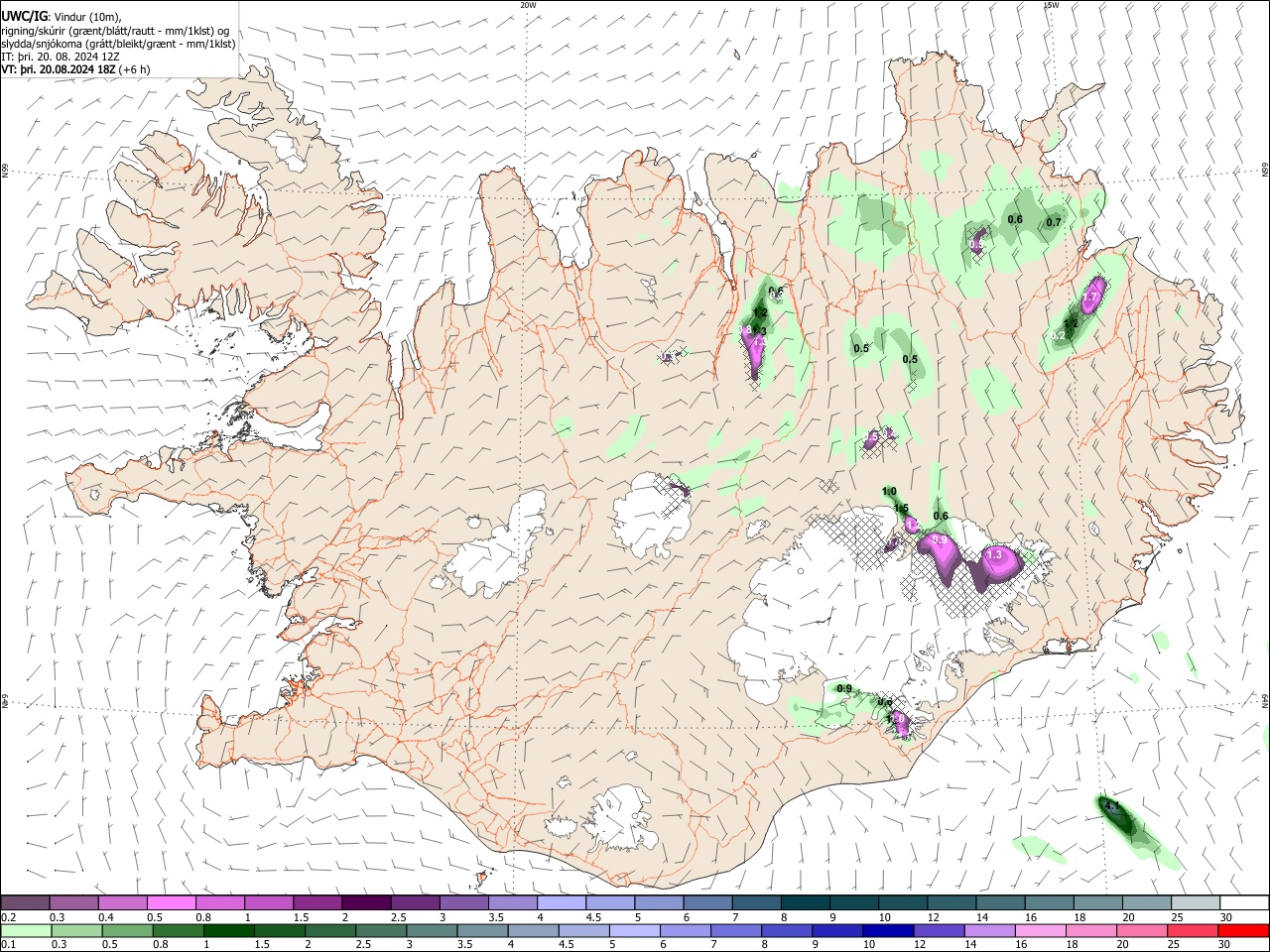
Task: Click the 1.7 precipitation value on map
Action: coord(1091,297)
